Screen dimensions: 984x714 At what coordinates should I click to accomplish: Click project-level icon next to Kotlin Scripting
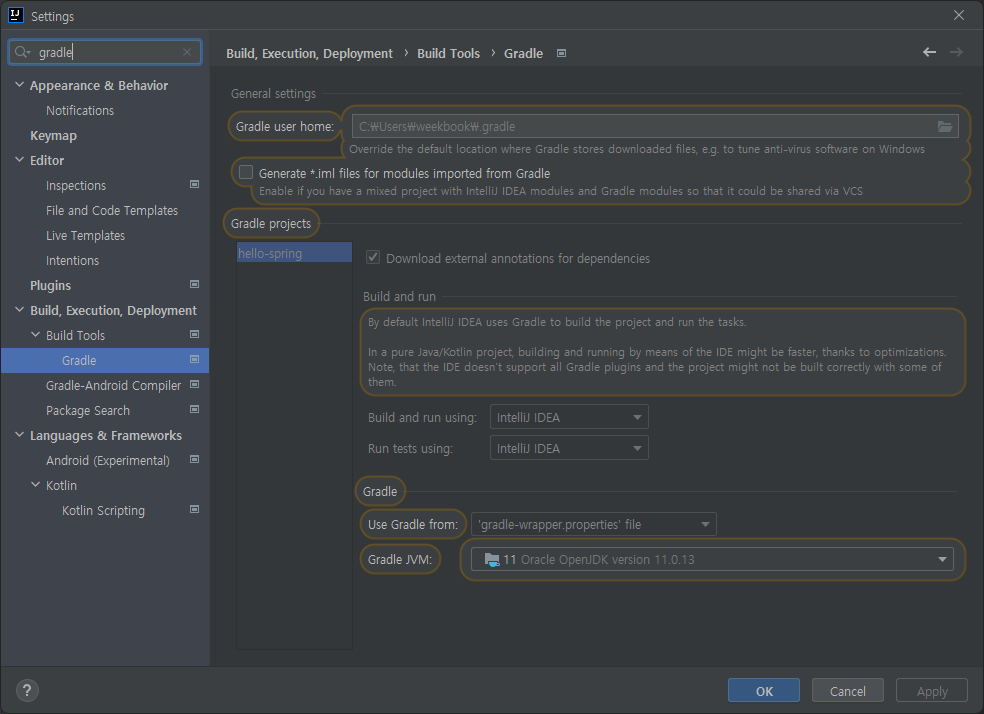[x=195, y=509]
